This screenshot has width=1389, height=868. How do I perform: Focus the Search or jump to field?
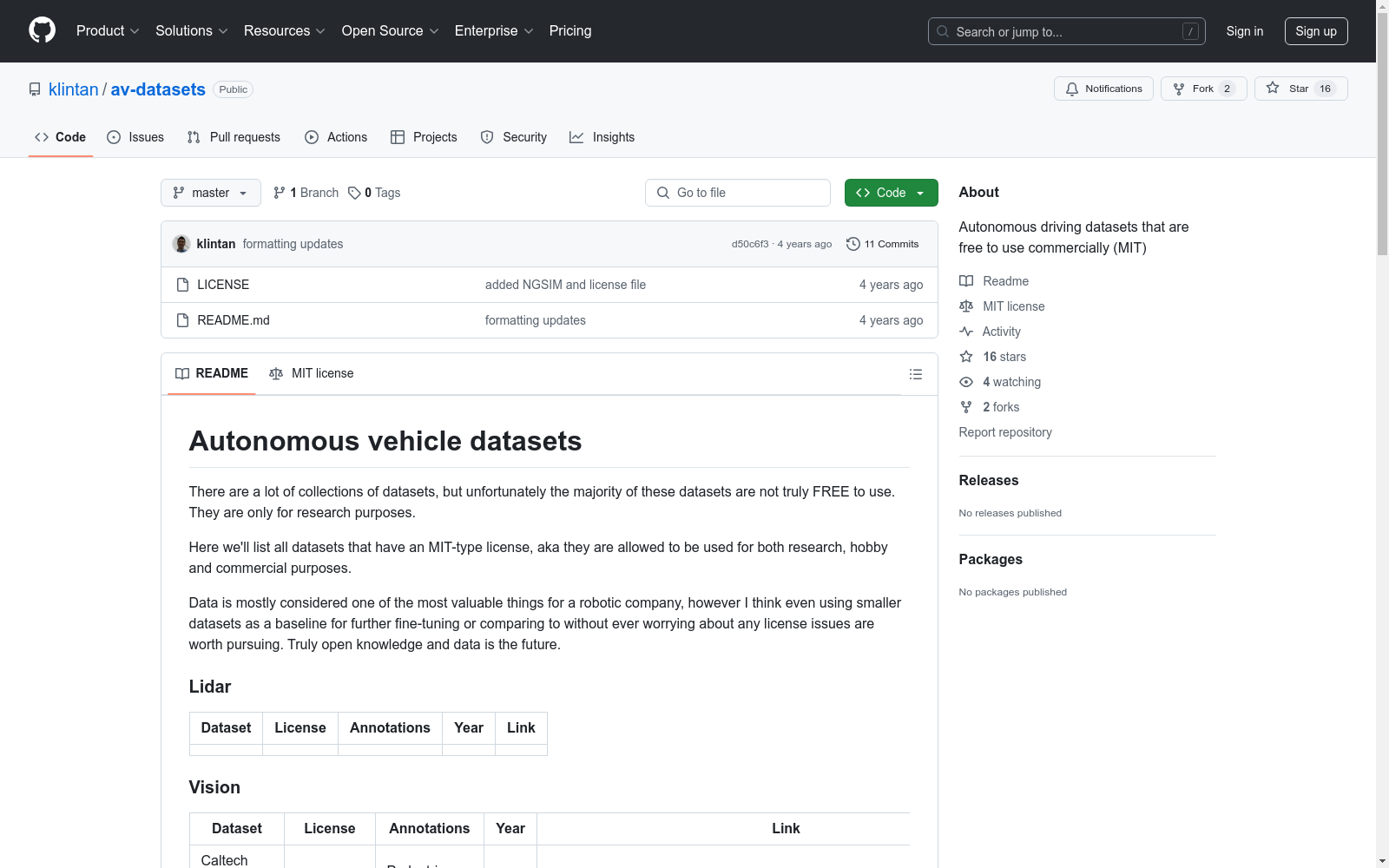[x=1066, y=31]
